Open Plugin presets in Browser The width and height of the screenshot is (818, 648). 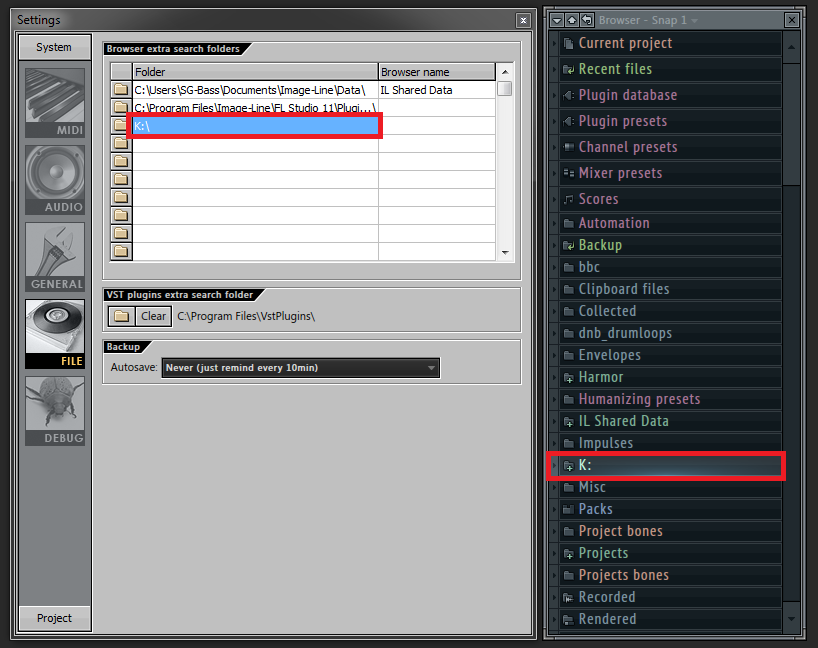pos(670,121)
